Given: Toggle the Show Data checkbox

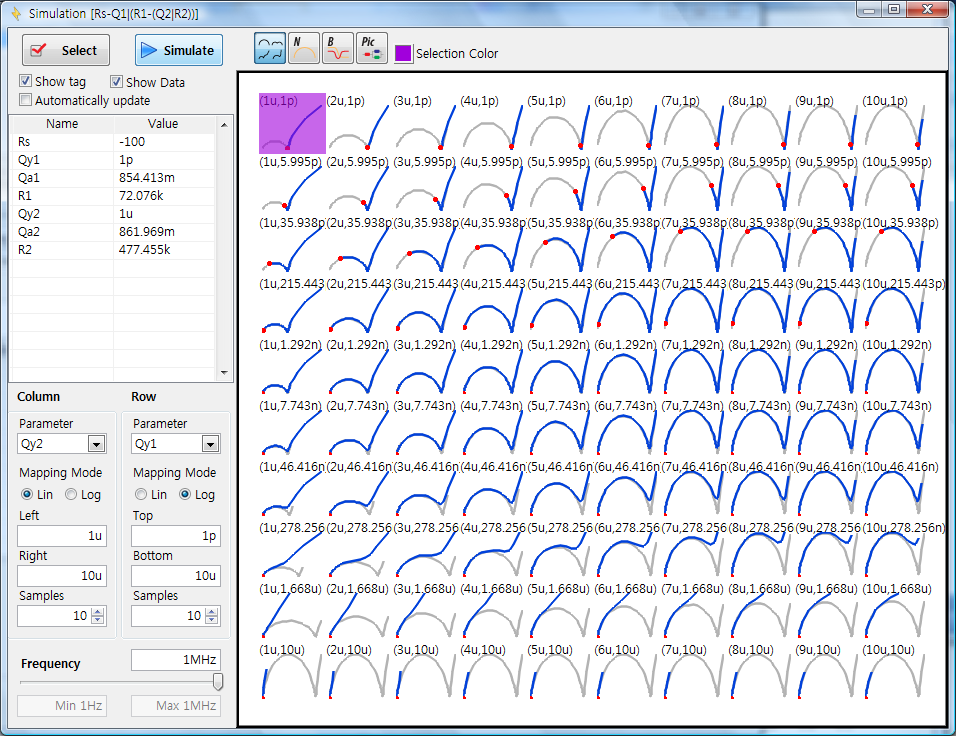Looking at the screenshot, I should tap(117, 82).
